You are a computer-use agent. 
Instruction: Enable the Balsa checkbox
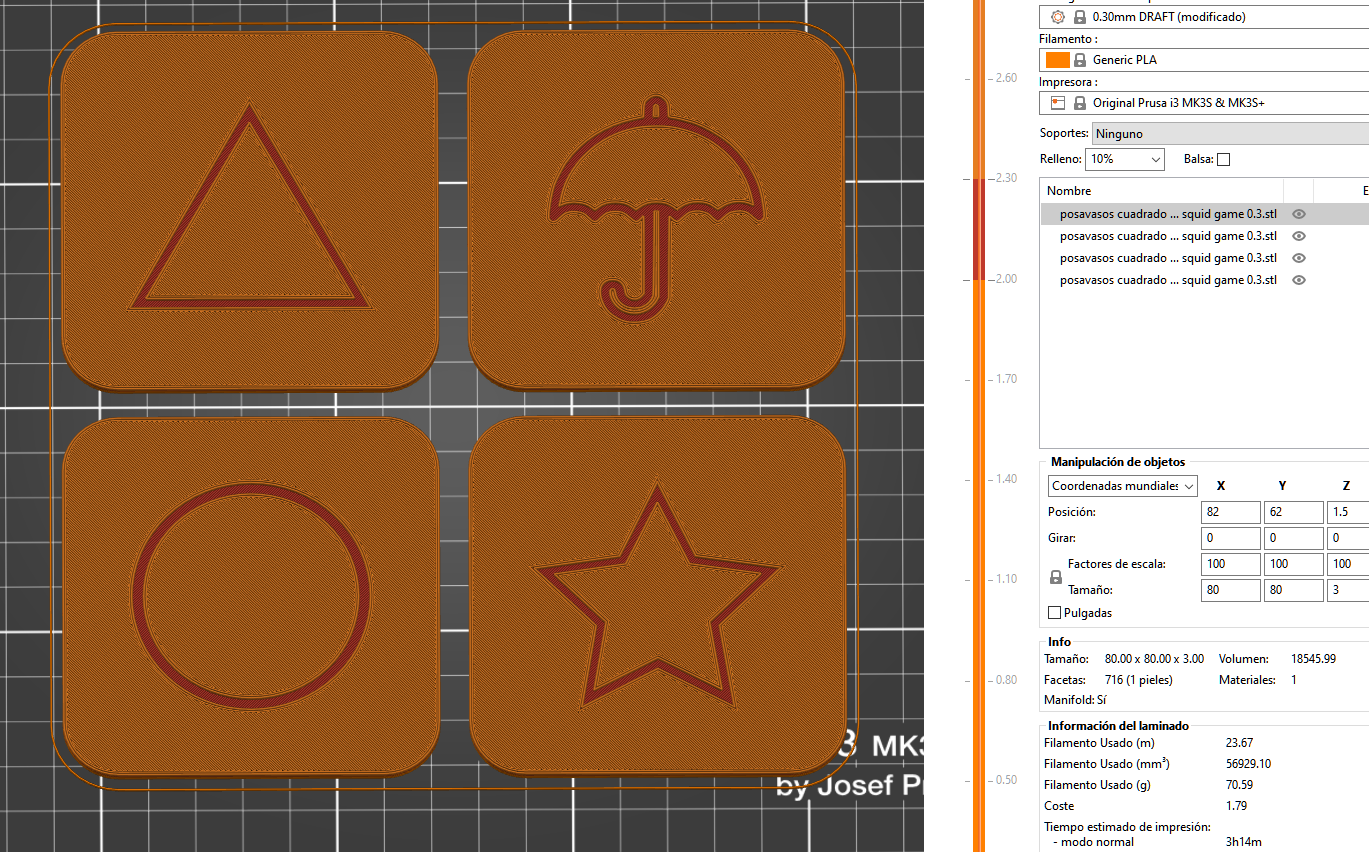click(x=1223, y=159)
